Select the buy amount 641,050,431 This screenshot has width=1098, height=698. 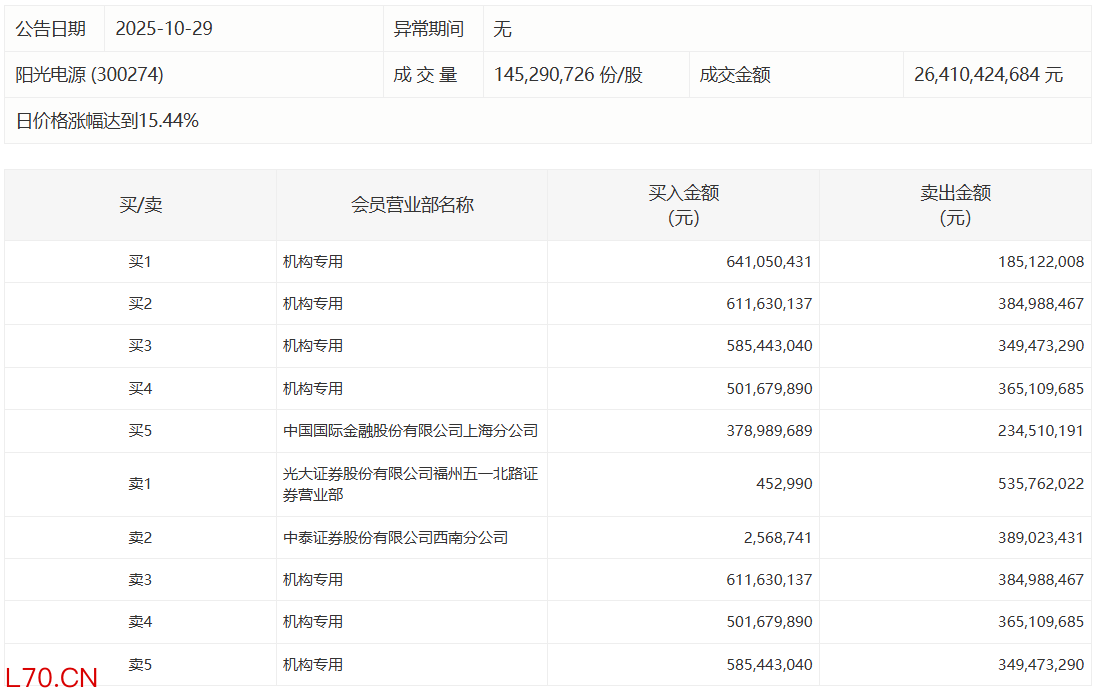pos(768,262)
